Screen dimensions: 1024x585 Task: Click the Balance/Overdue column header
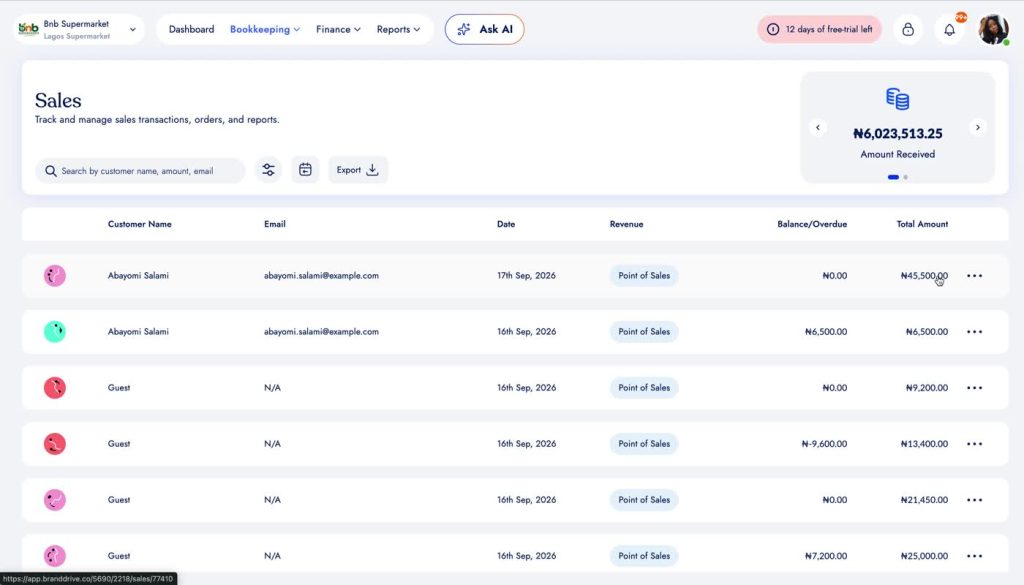812,224
